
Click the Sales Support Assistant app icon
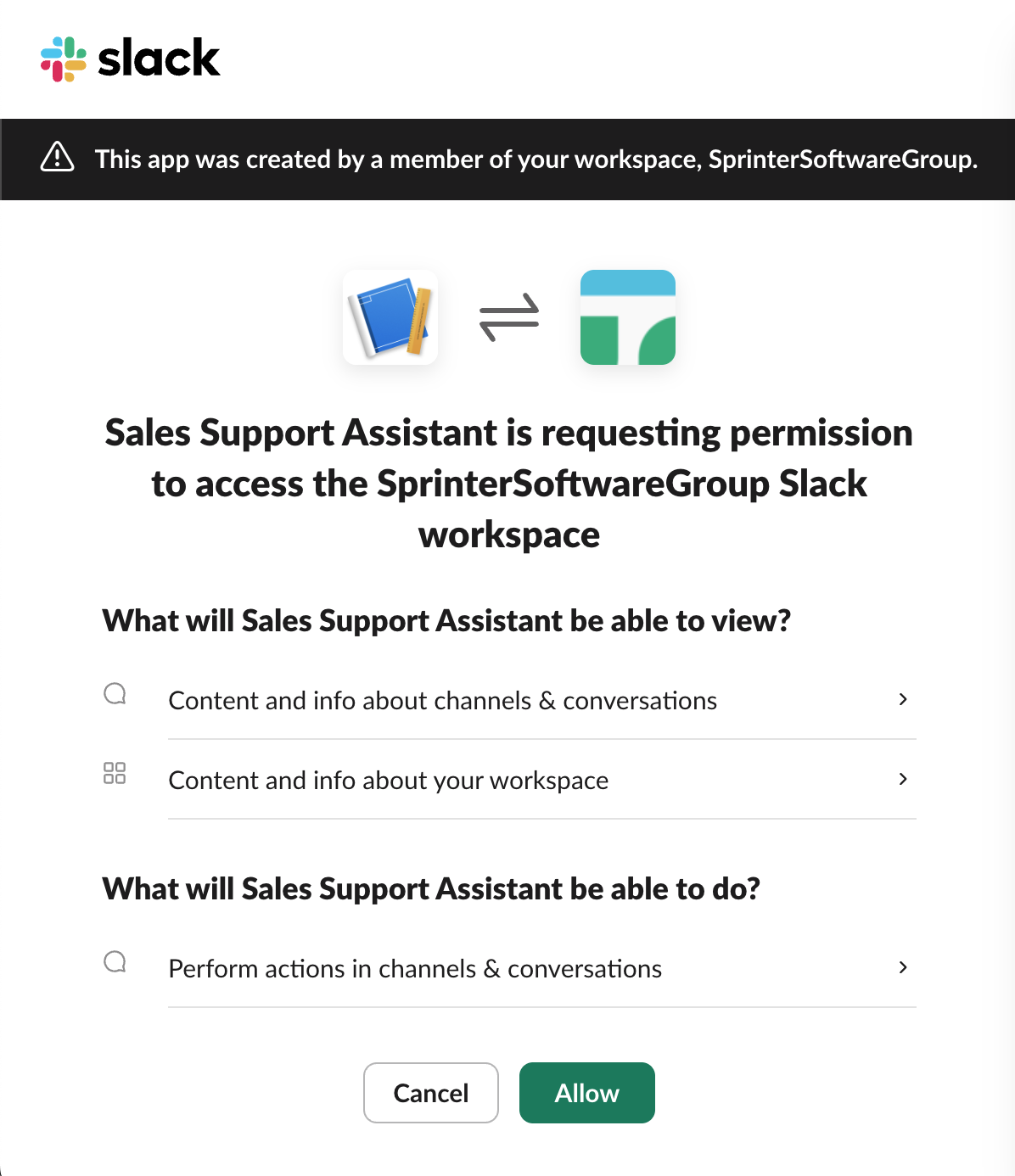pos(390,317)
